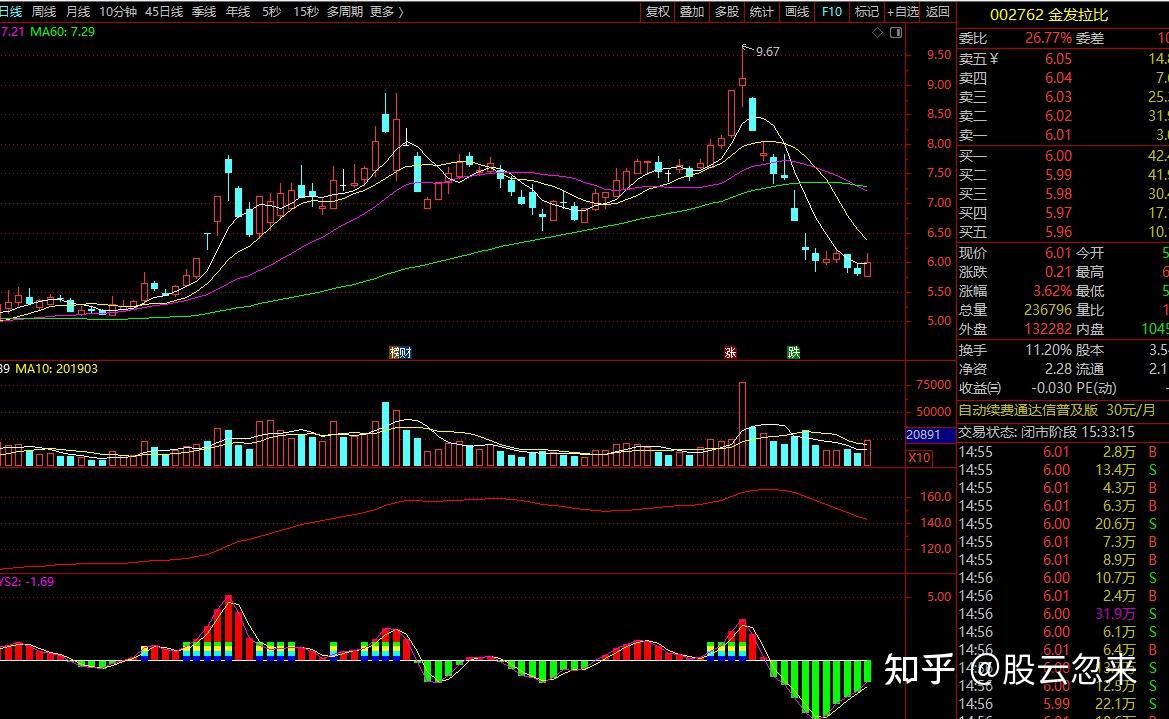Add stock via +自选 button
1169x719 pixels.
pyautogui.click(x=901, y=12)
